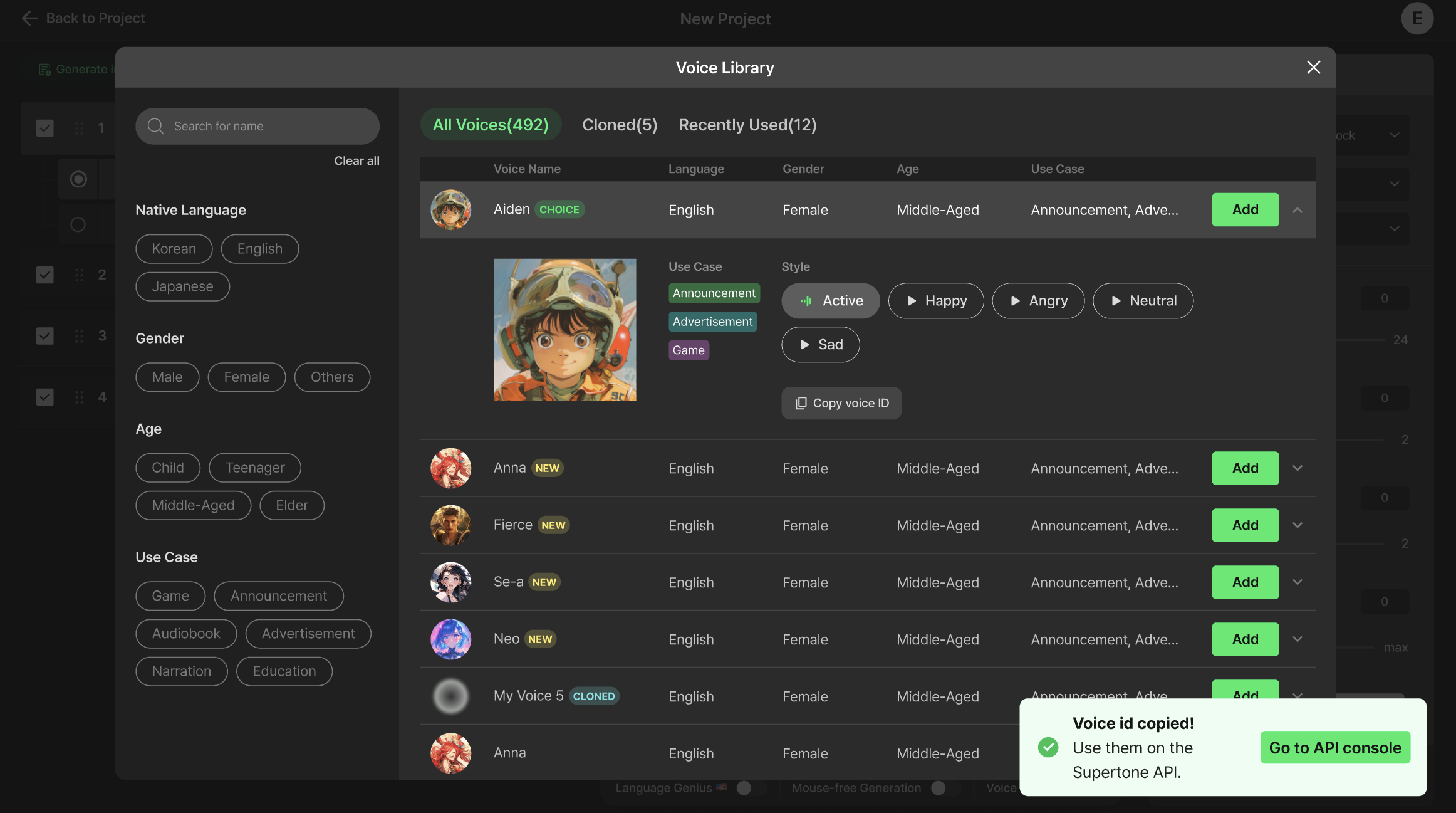1456x813 pixels.
Task: Open the Recently Used(12) tab
Action: (x=747, y=125)
